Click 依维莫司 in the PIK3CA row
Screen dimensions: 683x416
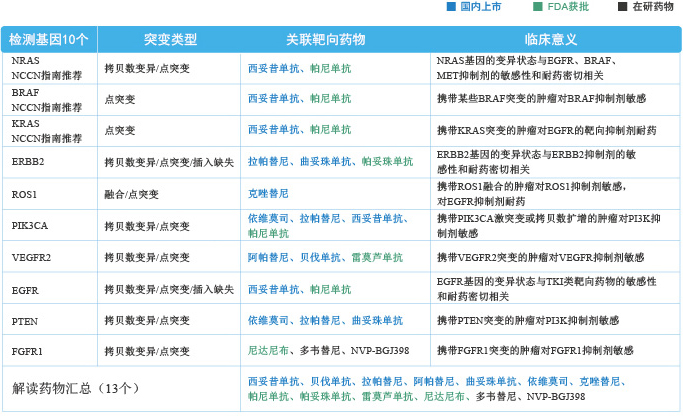point(268,218)
